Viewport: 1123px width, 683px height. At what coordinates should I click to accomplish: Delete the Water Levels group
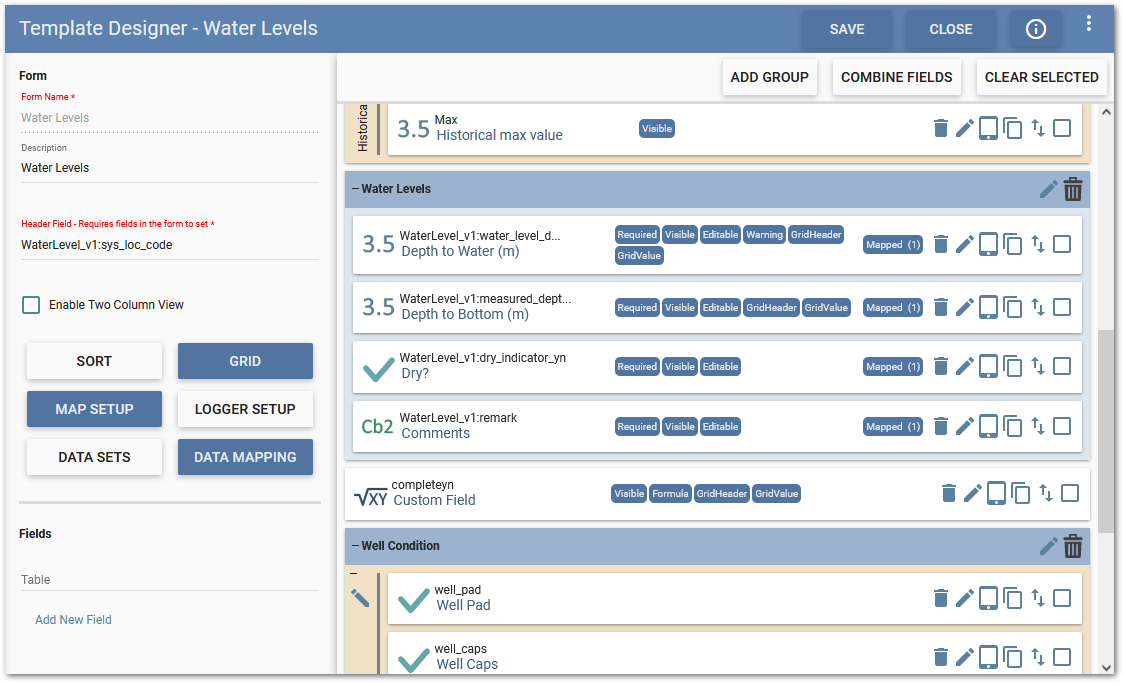(1073, 189)
